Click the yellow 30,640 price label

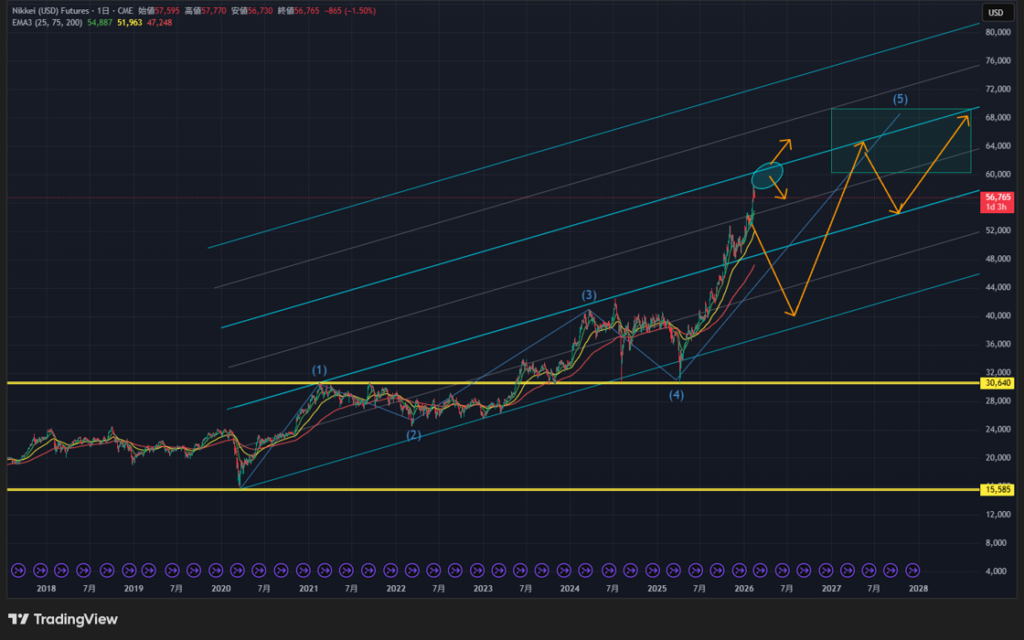coord(996,383)
